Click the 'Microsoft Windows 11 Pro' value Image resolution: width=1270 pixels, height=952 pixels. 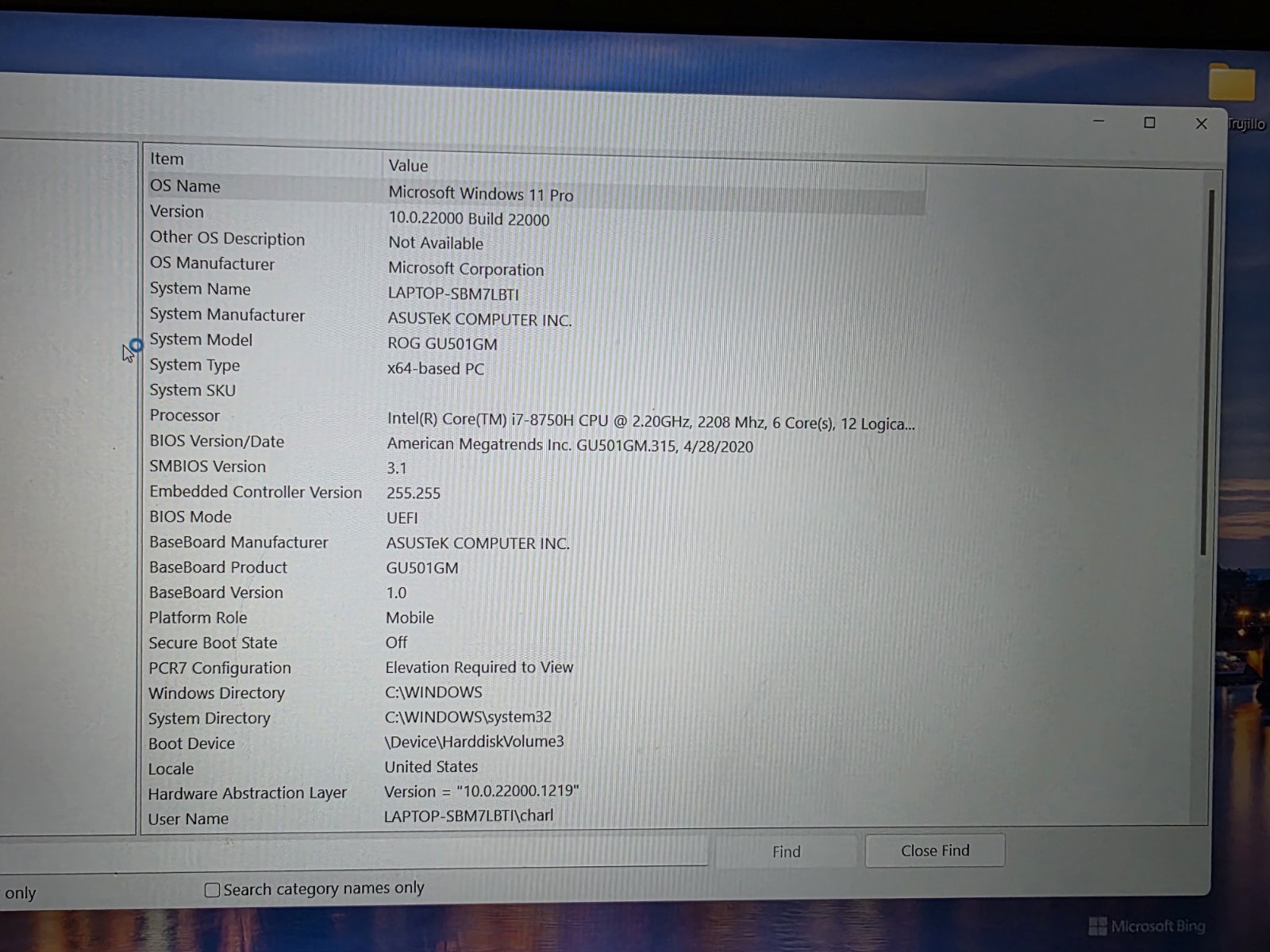click(x=481, y=194)
